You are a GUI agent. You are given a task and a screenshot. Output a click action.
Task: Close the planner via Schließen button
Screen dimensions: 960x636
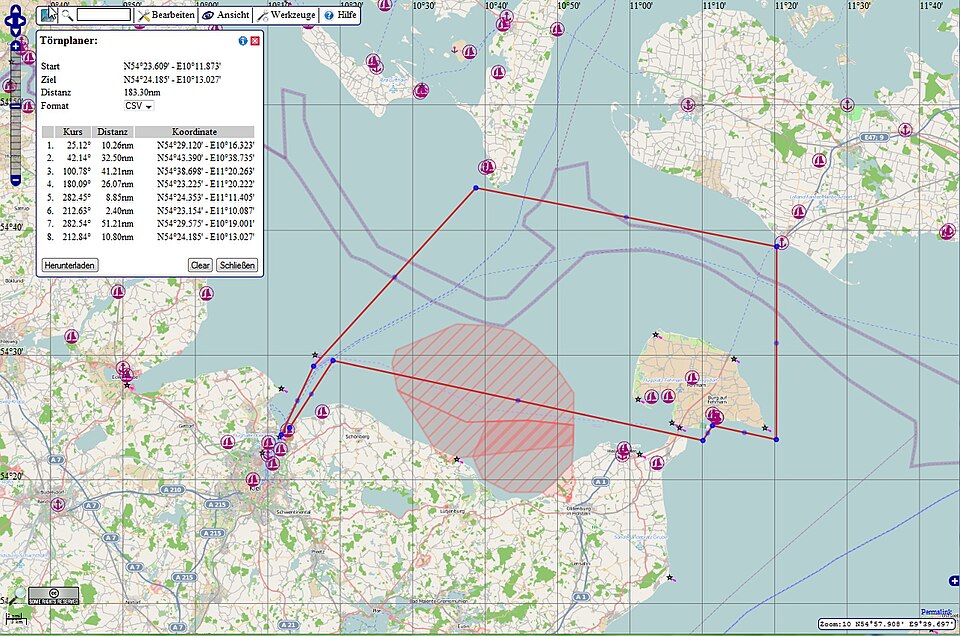click(x=236, y=265)
